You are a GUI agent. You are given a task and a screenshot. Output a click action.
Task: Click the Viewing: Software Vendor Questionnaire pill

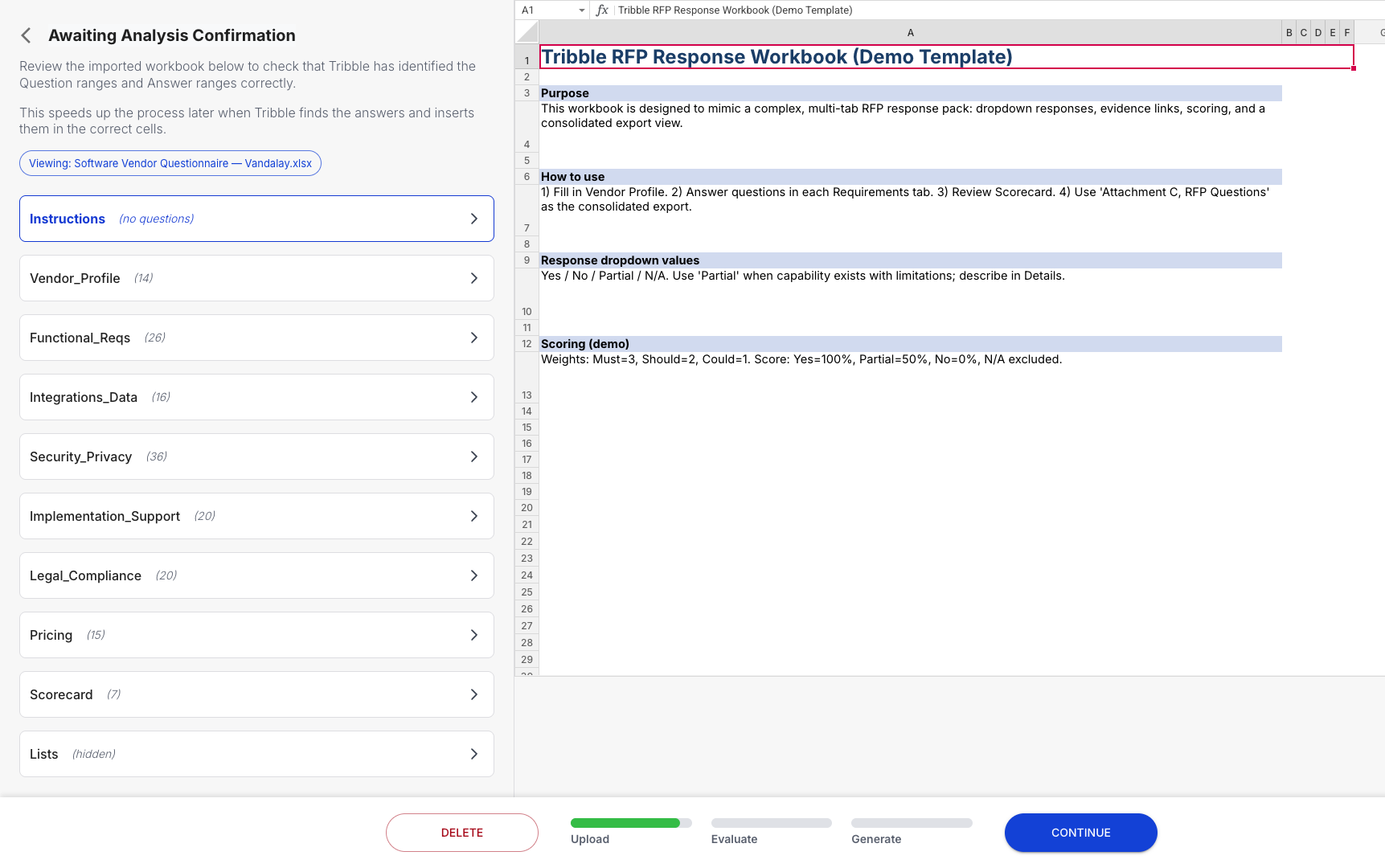click(170, 162)
